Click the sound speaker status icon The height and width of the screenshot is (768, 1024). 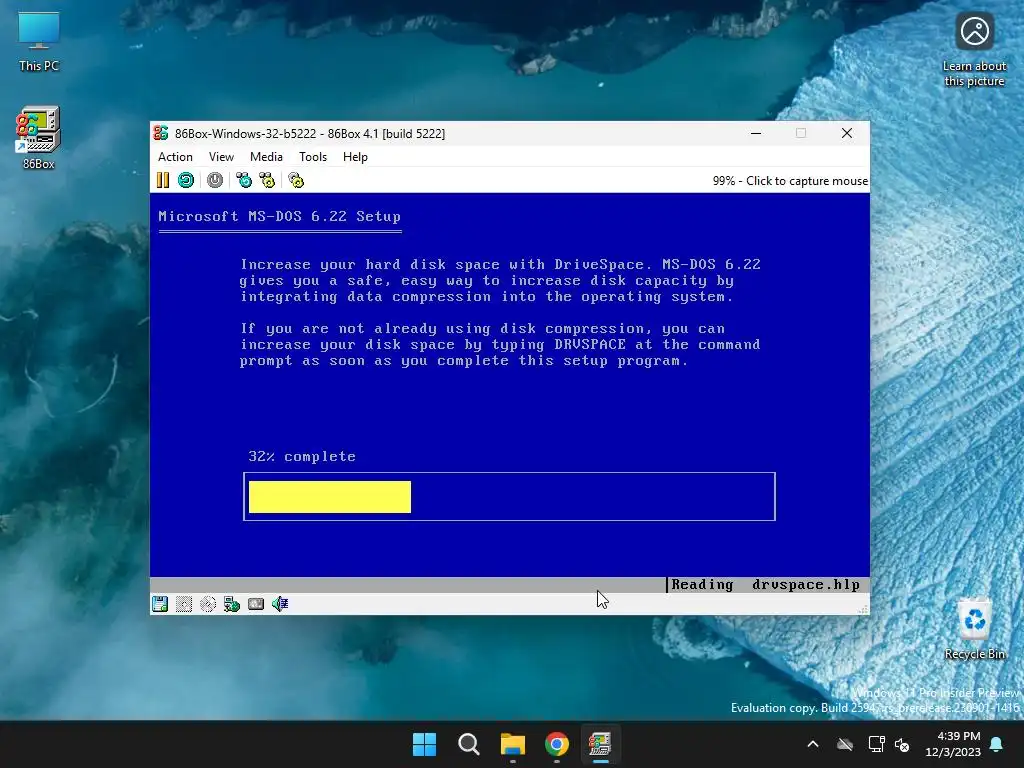coord(280,604)
